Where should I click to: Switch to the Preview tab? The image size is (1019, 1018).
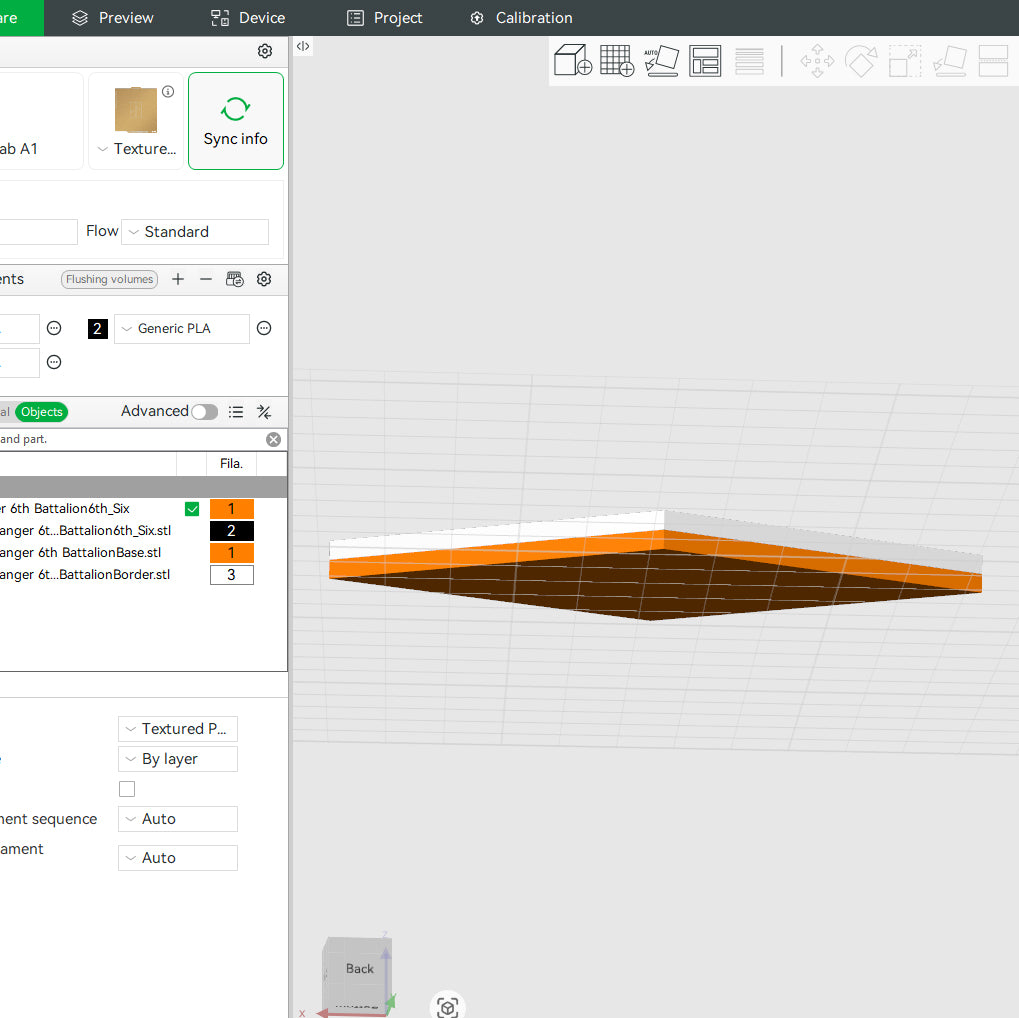(113, 18)
